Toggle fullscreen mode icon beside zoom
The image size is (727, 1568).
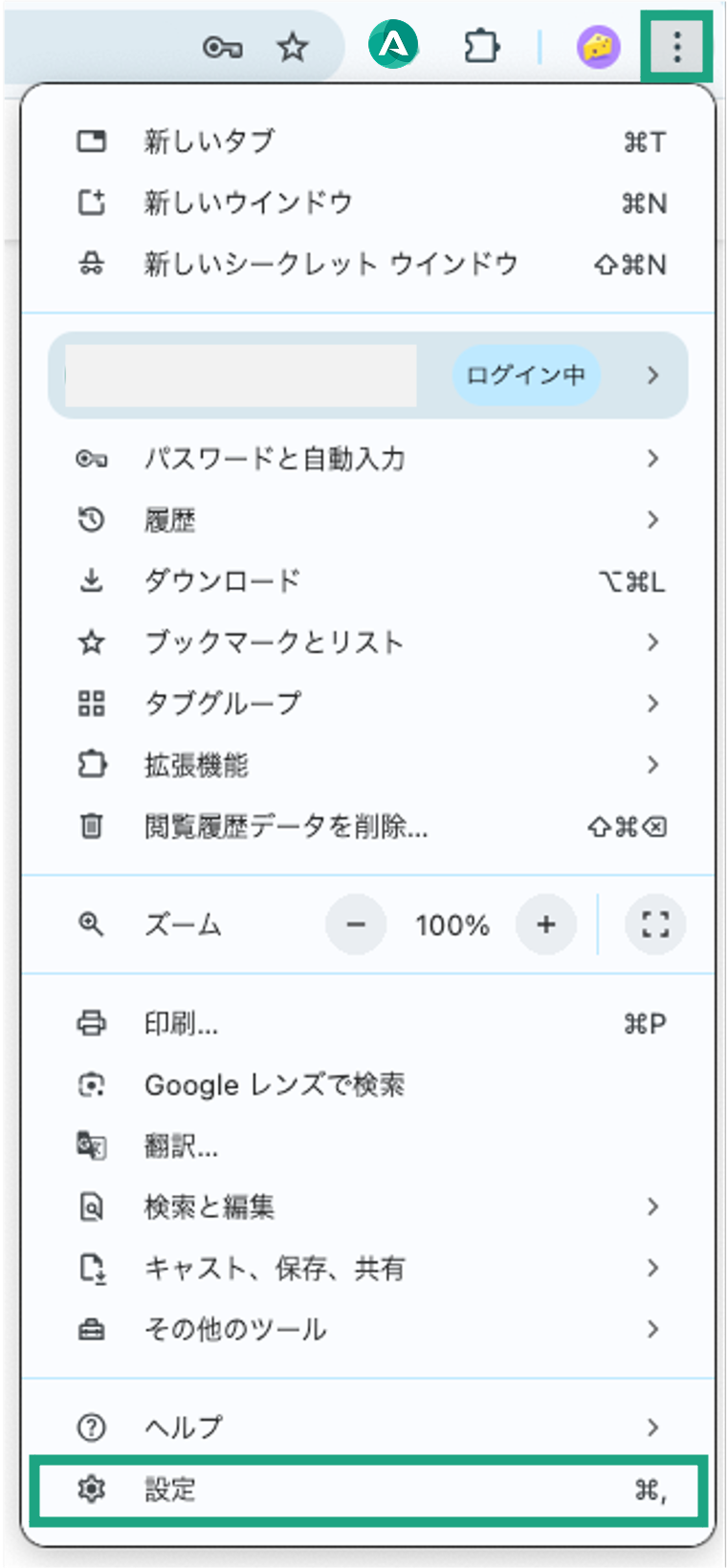tap(654, 925)
